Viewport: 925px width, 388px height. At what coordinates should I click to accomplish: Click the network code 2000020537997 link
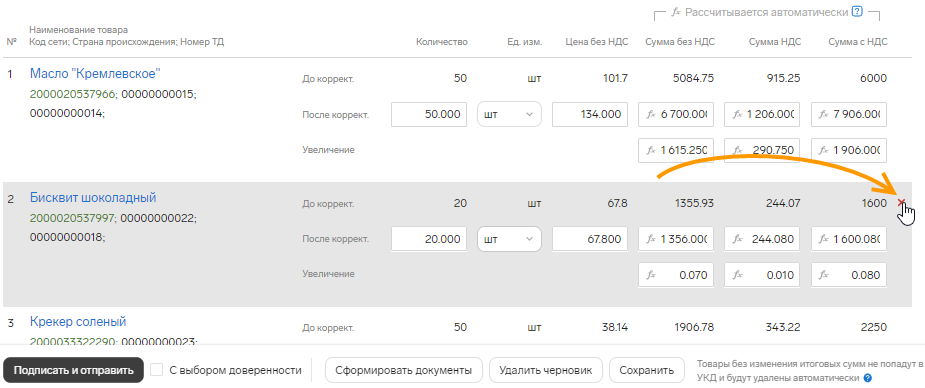(72, 218)
